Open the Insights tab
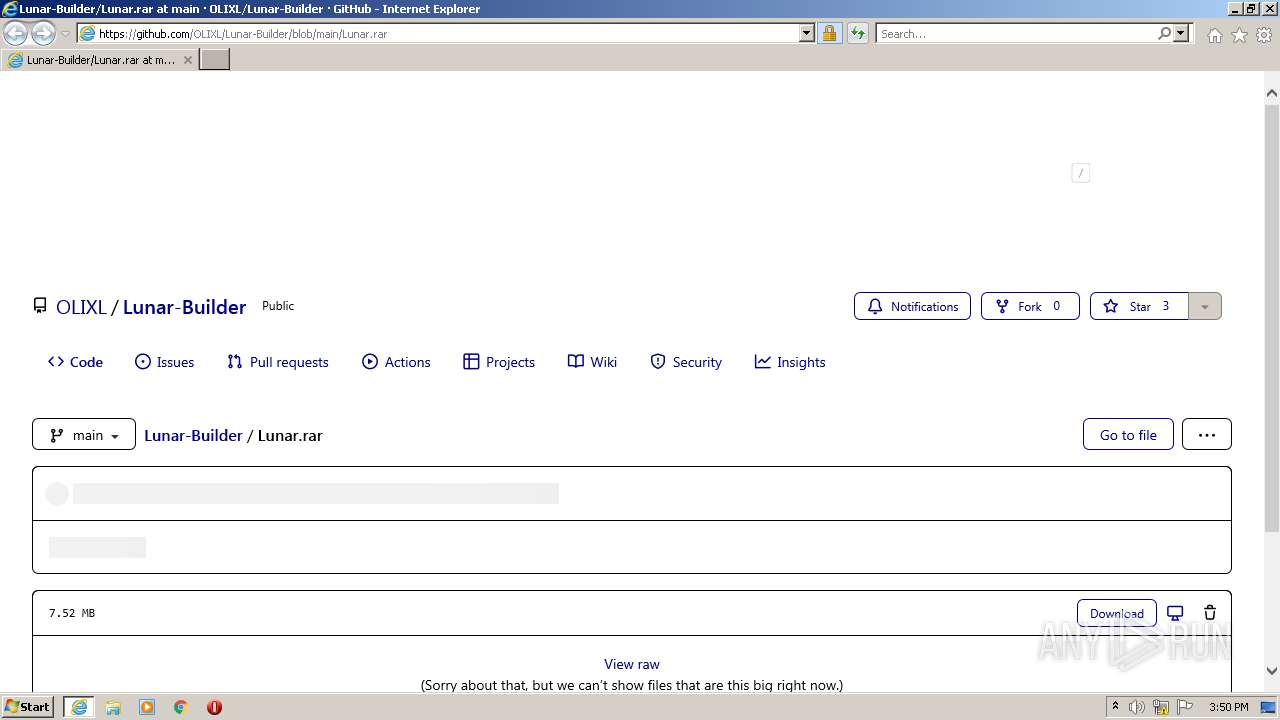 tap(790, 362)
